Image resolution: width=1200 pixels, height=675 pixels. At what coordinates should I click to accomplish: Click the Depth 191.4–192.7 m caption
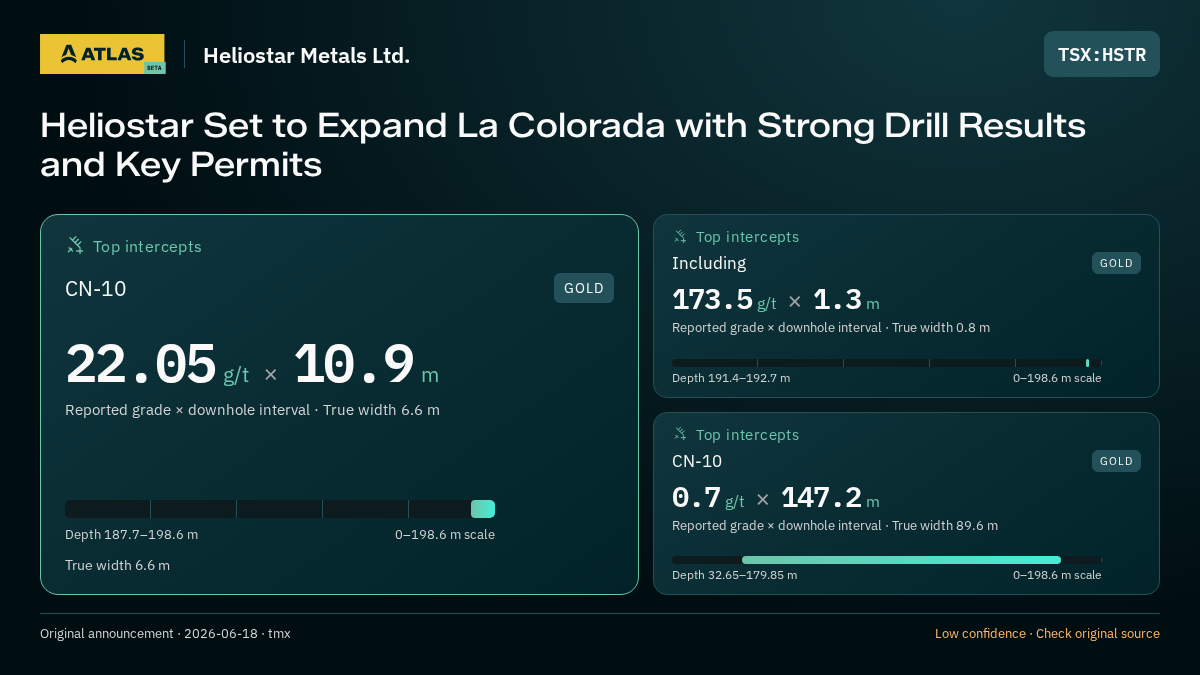(x=731, y=378)
